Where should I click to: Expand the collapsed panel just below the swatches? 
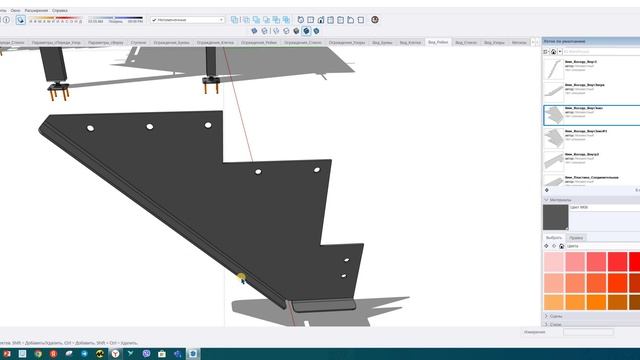[591, 316]
